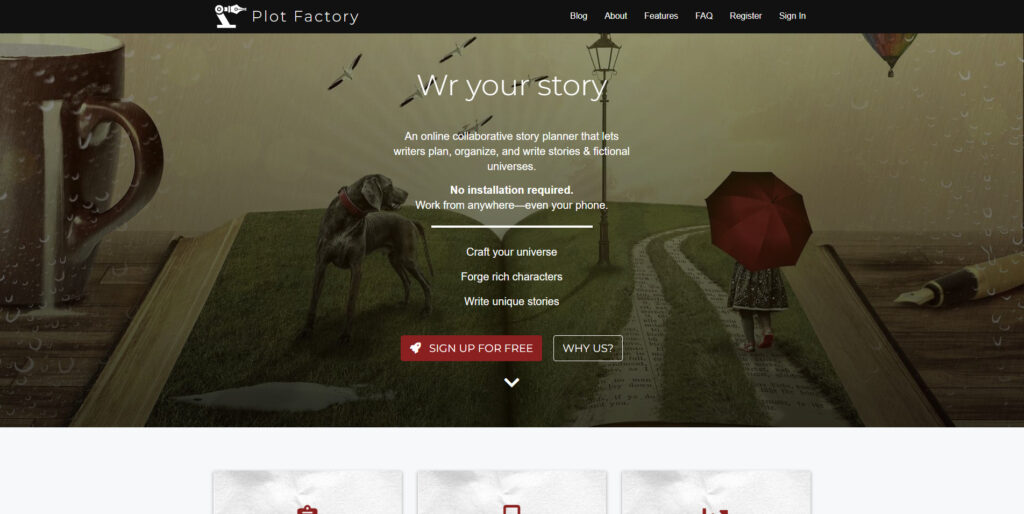Click the "Wr your story" hero heading
The image size is (1024, 514).
(x=511, y=86)
